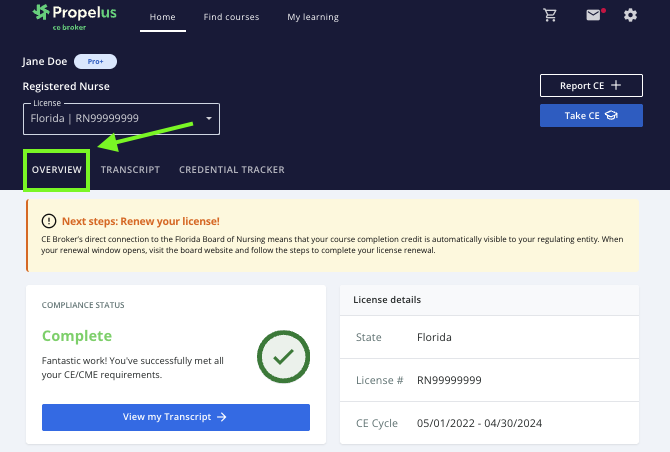The width and height of the screenshot is (670, 452).
Task: Open the settings gear icon
Action: 630,16
